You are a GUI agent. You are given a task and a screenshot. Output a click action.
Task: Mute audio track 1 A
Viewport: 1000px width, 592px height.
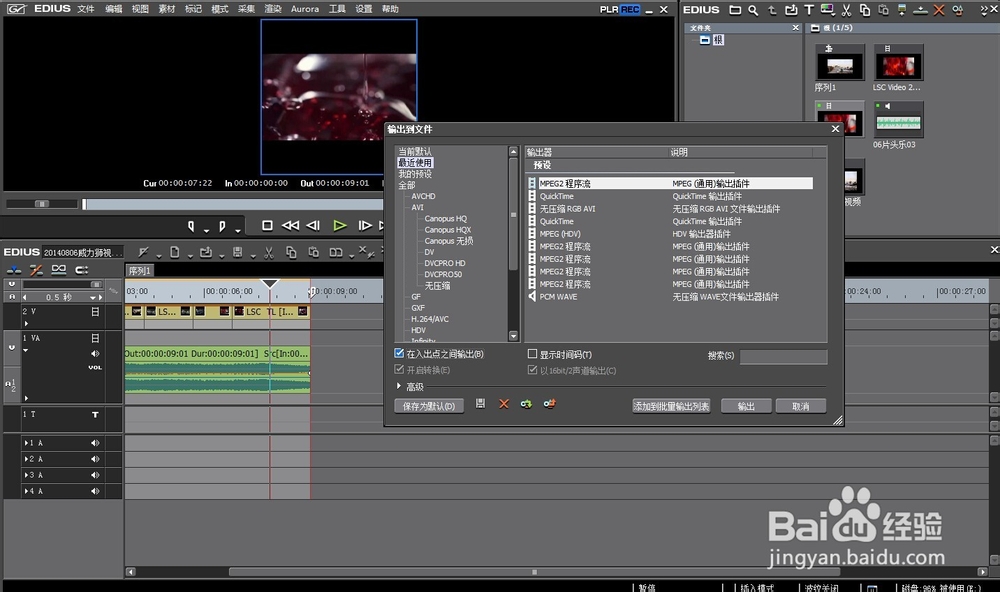click(x=95, y=443)
